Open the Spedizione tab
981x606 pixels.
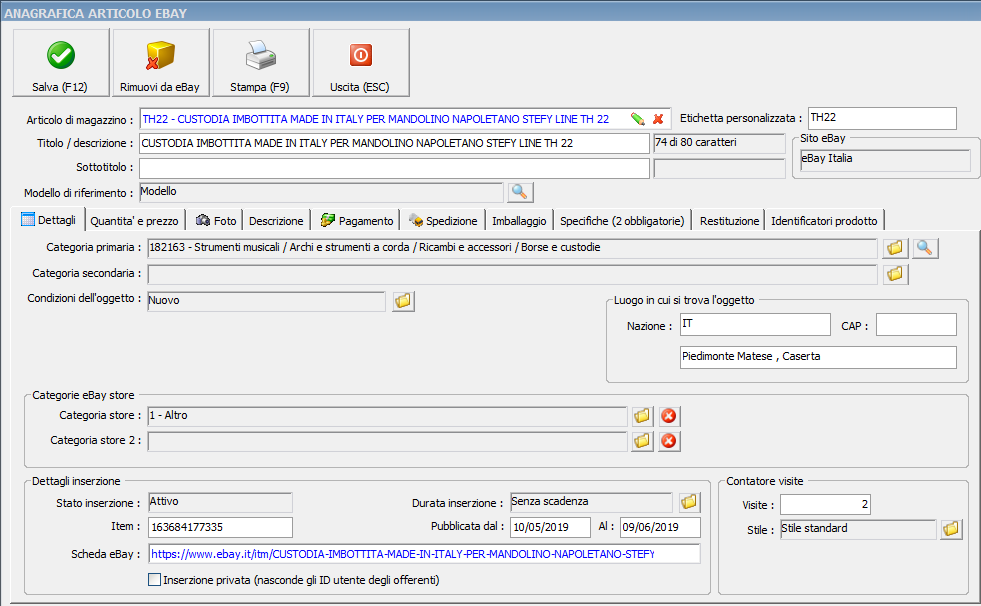pos(443,221)
